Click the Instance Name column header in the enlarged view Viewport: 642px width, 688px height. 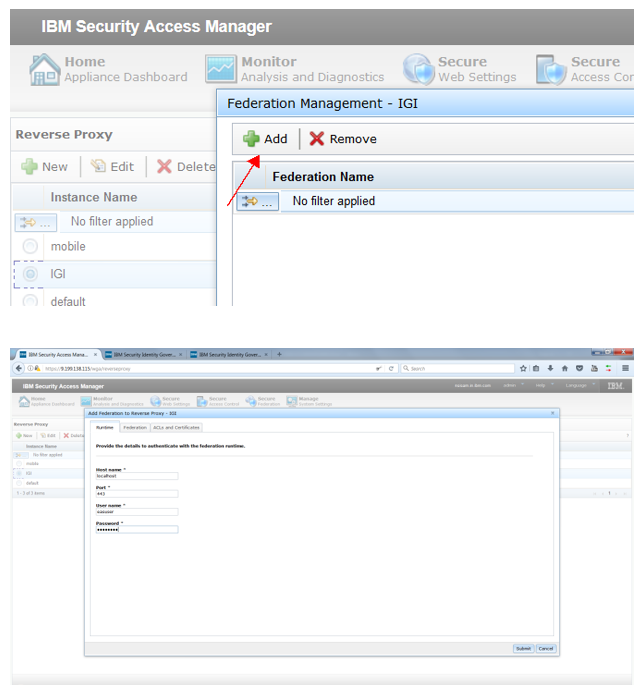[94, 197]
